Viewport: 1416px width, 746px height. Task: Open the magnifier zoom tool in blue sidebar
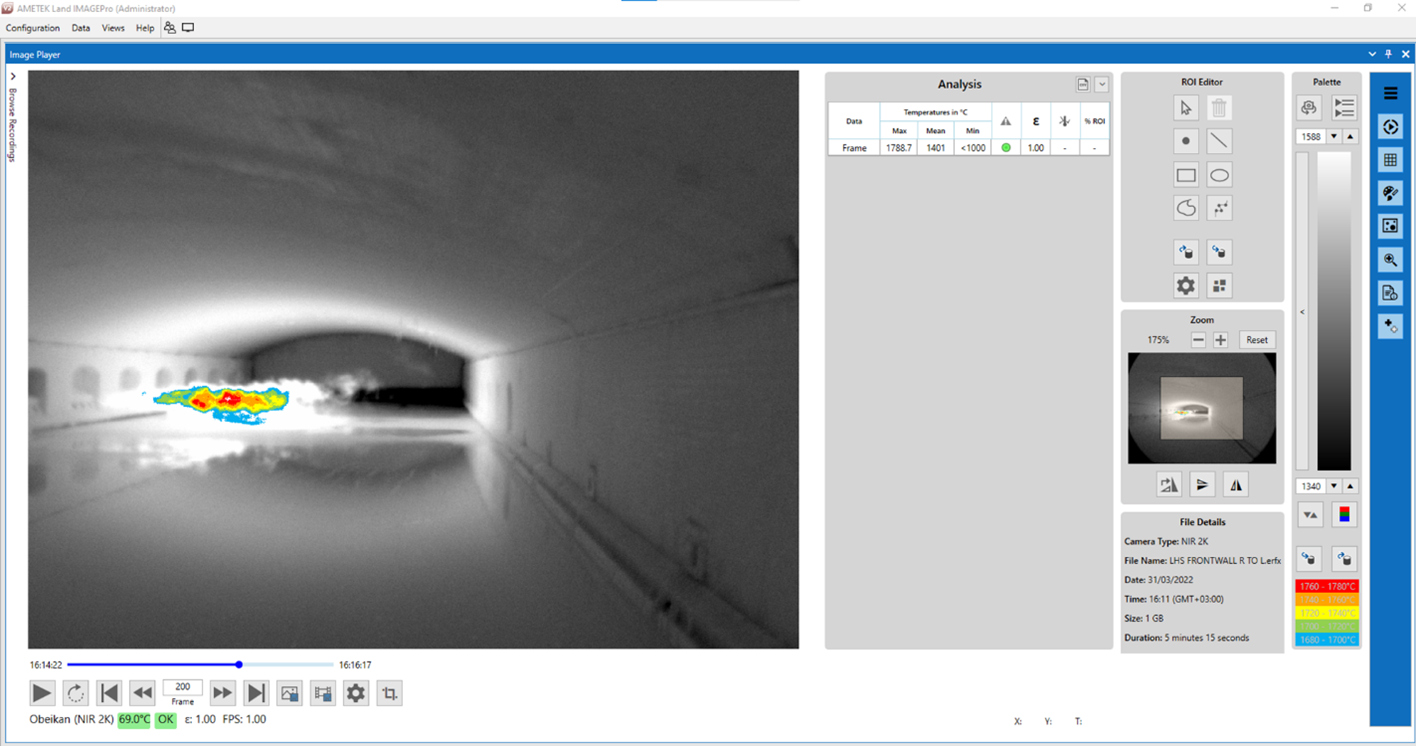pos(1389,260)
